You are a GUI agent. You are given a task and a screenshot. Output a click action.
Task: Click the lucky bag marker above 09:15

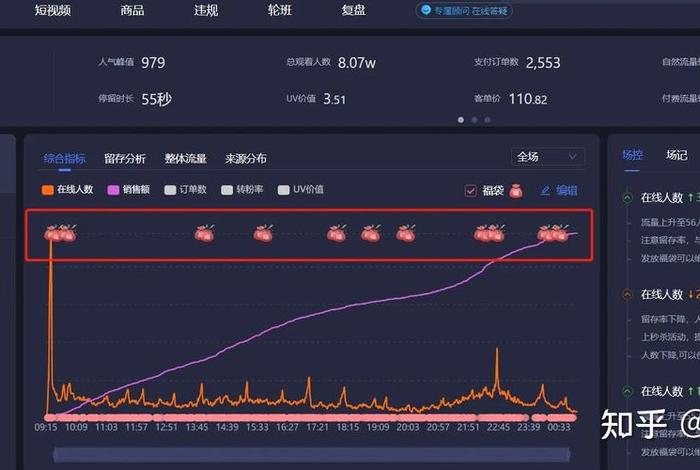coord(52,233)
